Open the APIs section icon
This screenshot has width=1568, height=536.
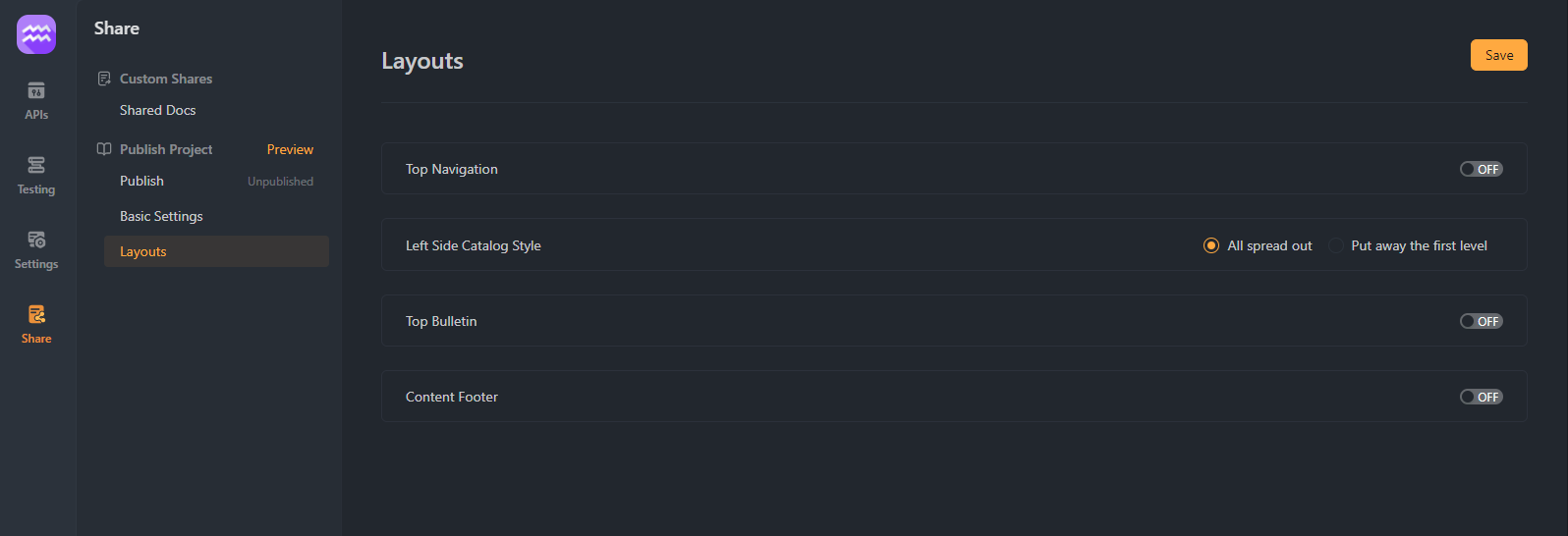[36, 90]
